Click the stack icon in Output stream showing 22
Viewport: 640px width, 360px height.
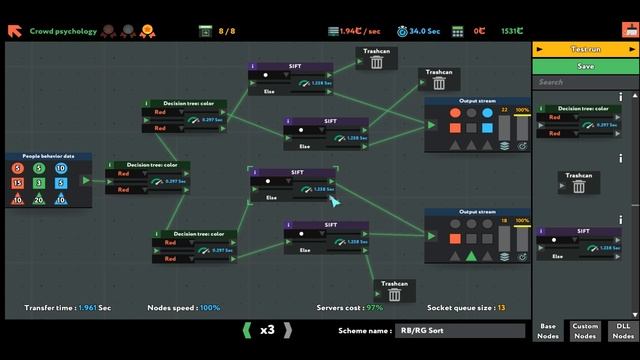[x=504, y=146]
